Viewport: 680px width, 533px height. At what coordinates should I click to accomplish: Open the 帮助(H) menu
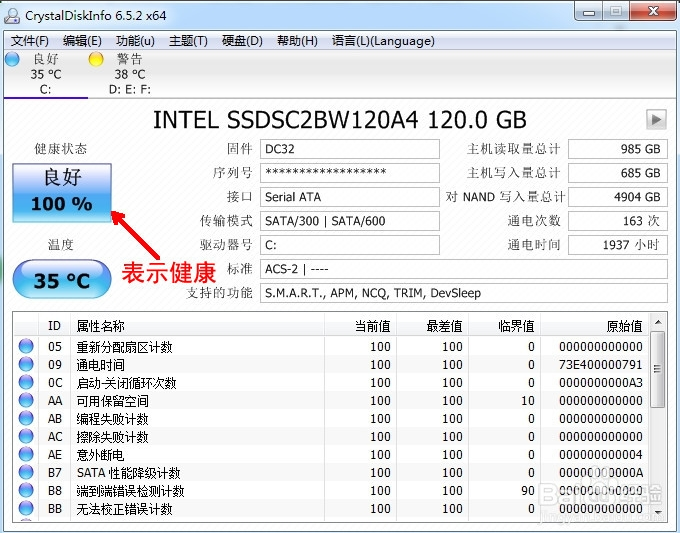[x=297, y=41]
